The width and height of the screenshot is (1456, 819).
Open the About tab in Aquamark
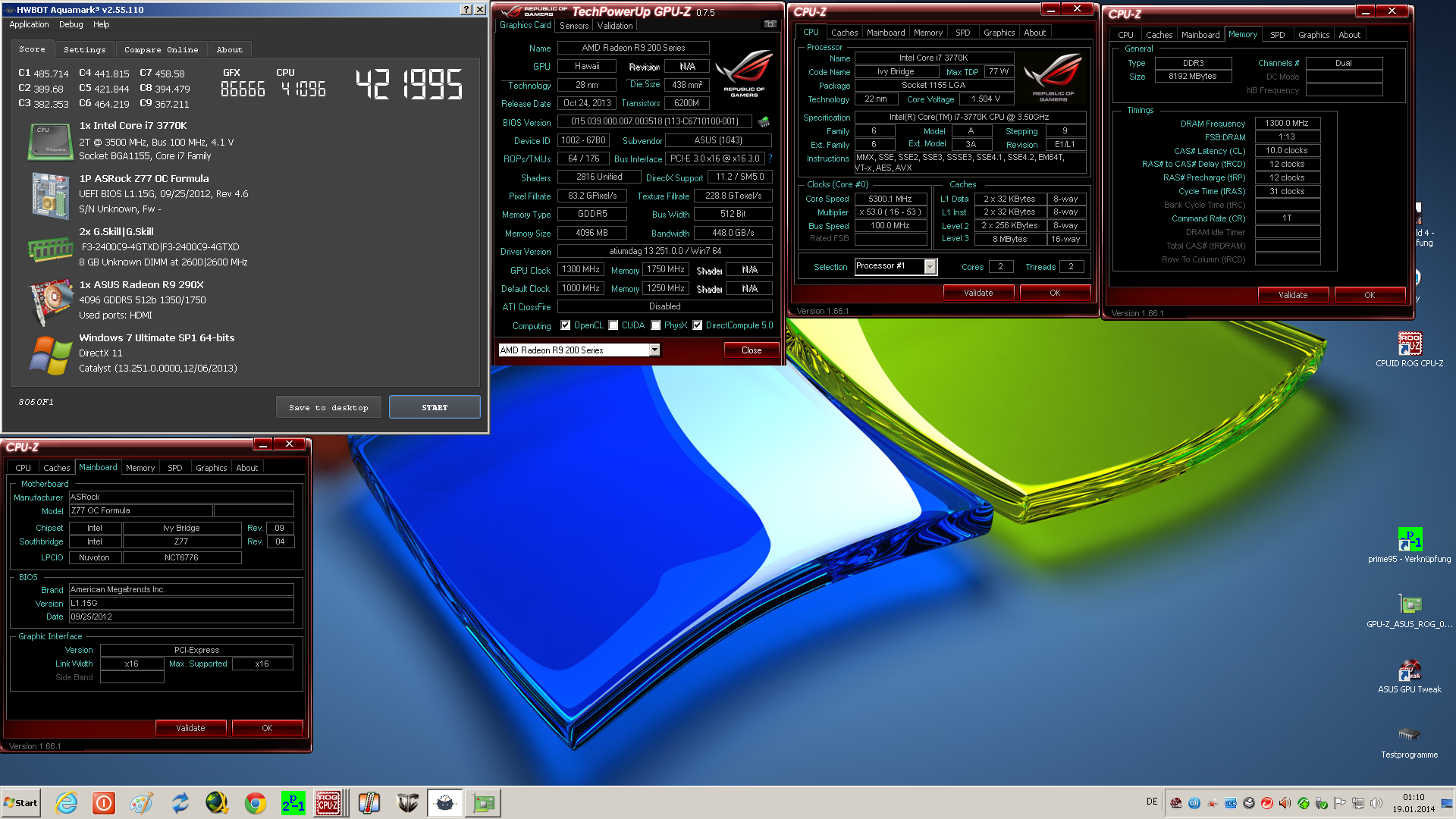[x=229, y=49]
